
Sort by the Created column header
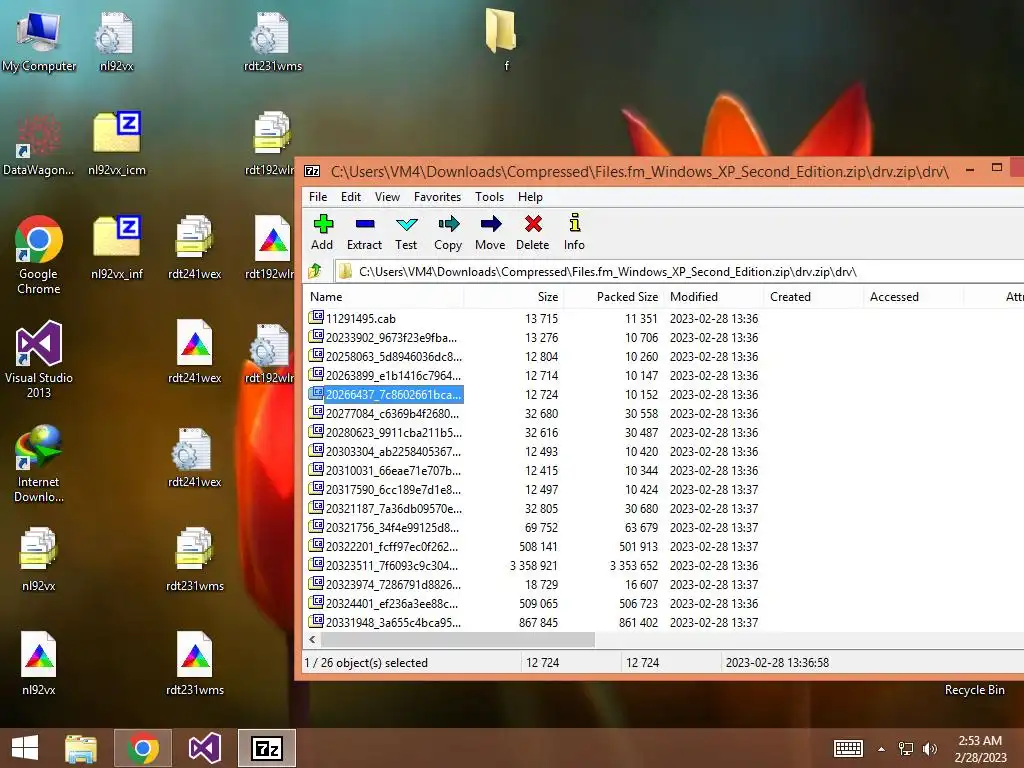[x=814, y=296]
